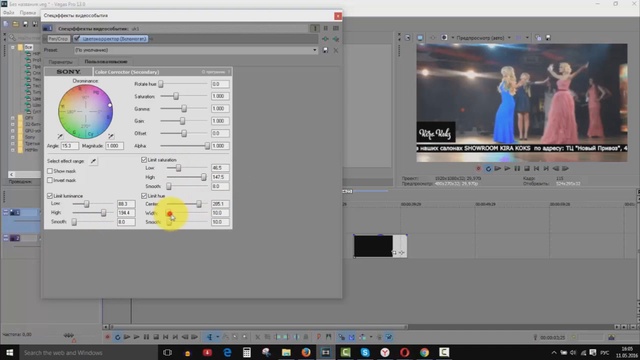The width and height of the screenshot is (640, 360).
Task: Switch to the Пользовательские tab
Action: [x=106, y=62]
